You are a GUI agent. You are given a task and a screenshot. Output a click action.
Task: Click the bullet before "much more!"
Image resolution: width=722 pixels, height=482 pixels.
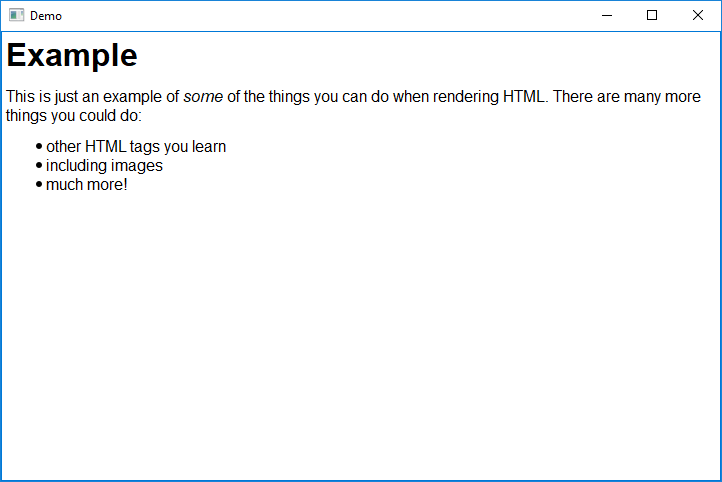tap(39, 184)
